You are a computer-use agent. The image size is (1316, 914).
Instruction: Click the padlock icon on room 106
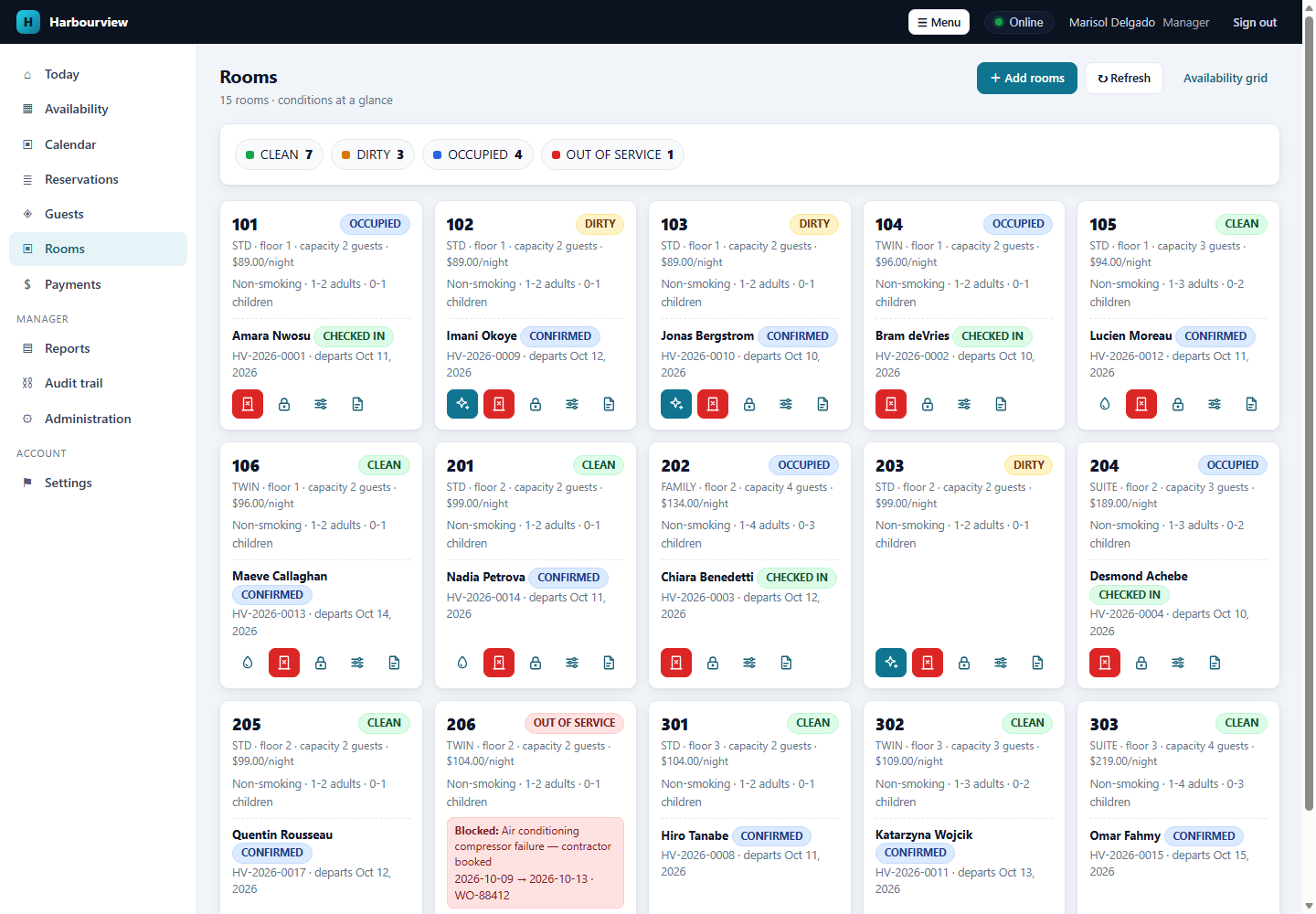pos(321,663)
